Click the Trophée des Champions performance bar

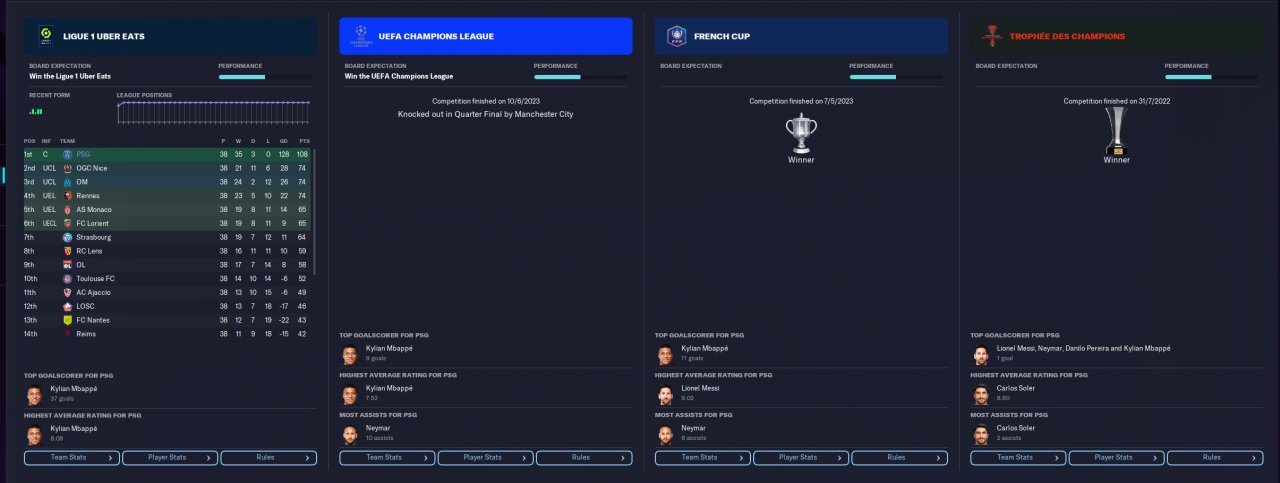point(1210,77)
